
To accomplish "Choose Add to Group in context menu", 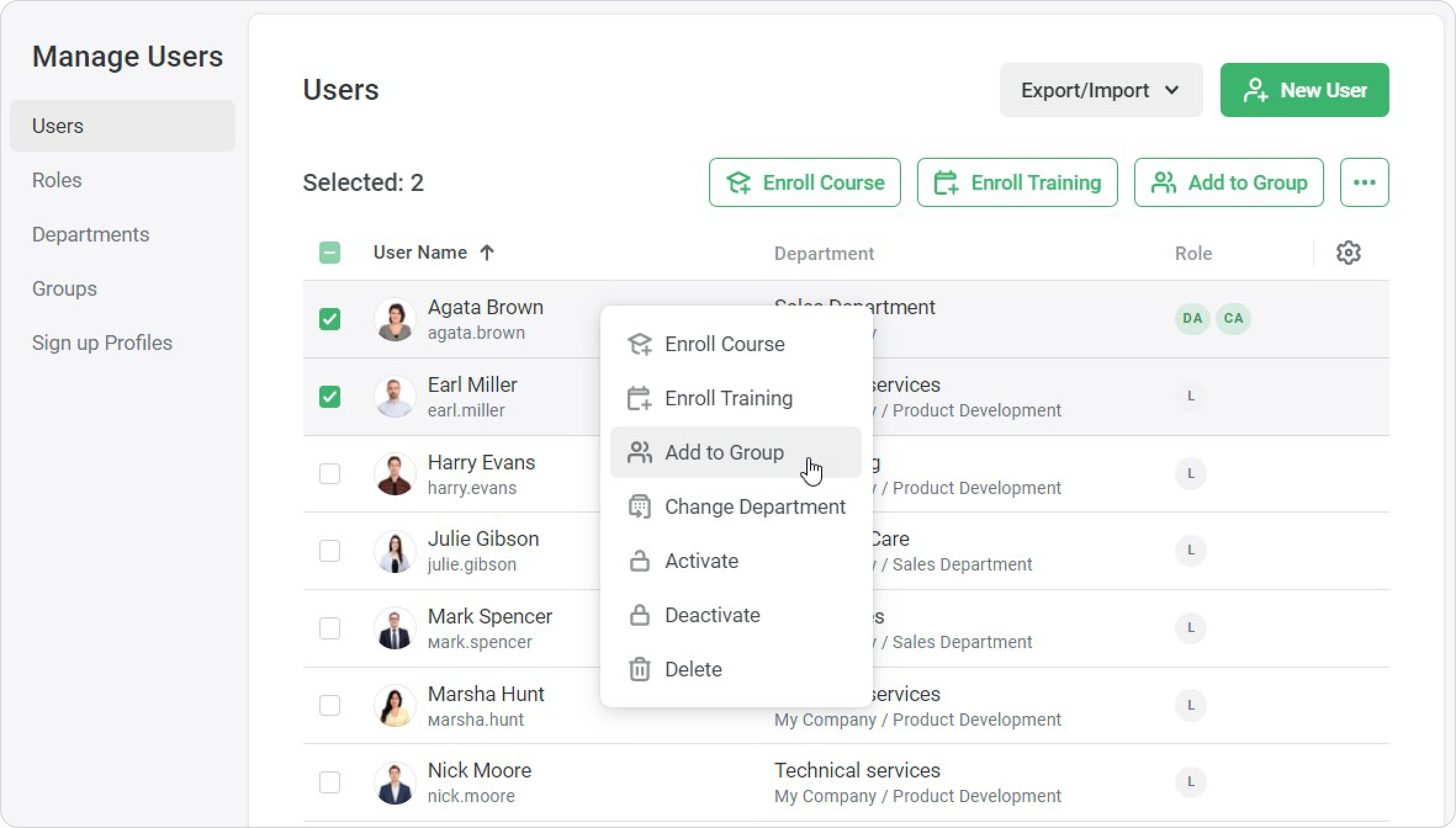I will [724, 452].
